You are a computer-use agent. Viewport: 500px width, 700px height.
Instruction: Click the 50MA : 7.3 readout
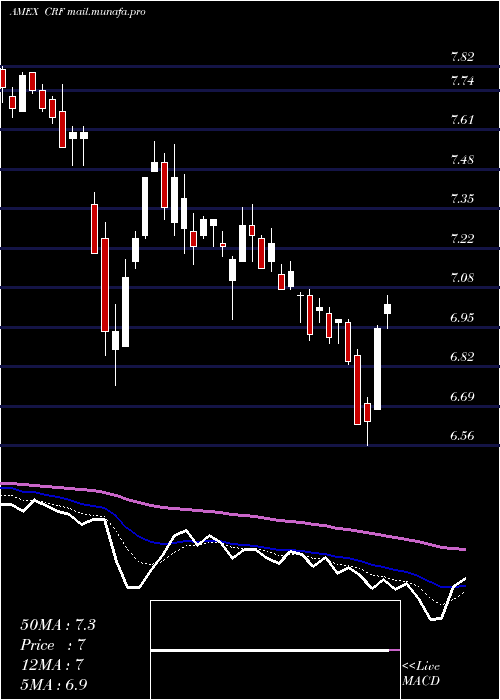point(58,625)
